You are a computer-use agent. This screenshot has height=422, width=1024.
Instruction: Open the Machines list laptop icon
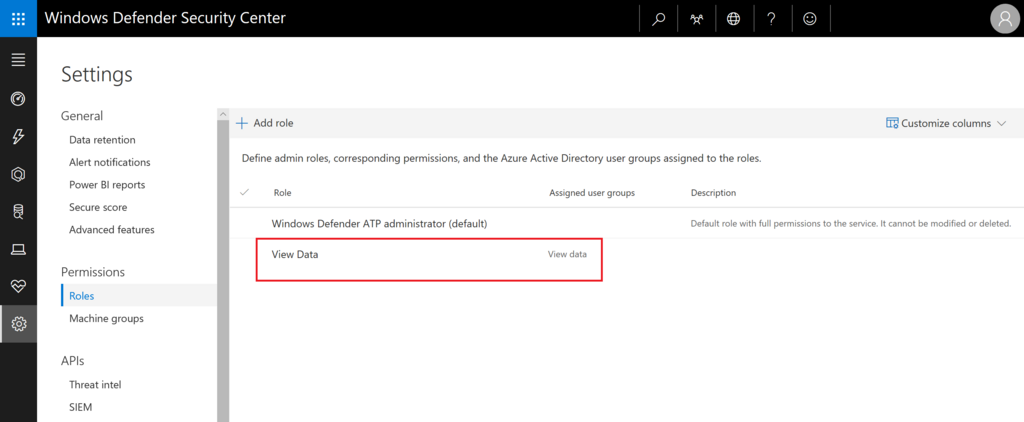(18, 249)
